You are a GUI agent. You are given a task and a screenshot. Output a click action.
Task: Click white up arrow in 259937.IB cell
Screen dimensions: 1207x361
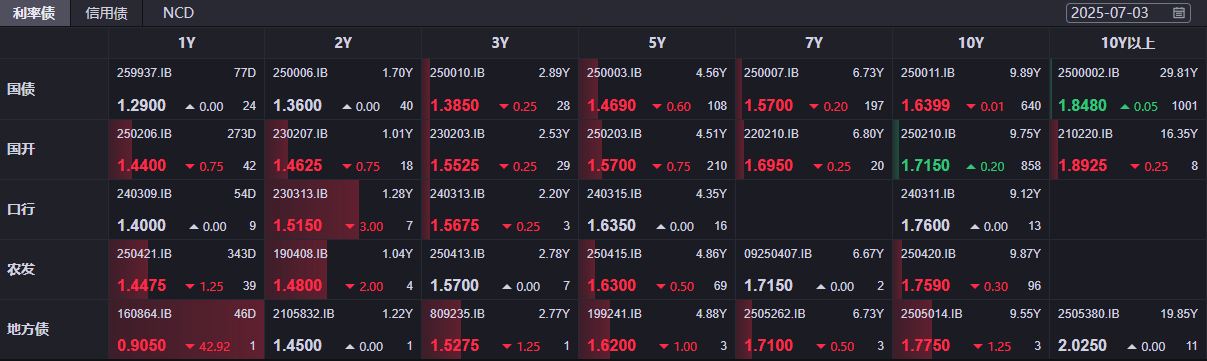(191, 106)
